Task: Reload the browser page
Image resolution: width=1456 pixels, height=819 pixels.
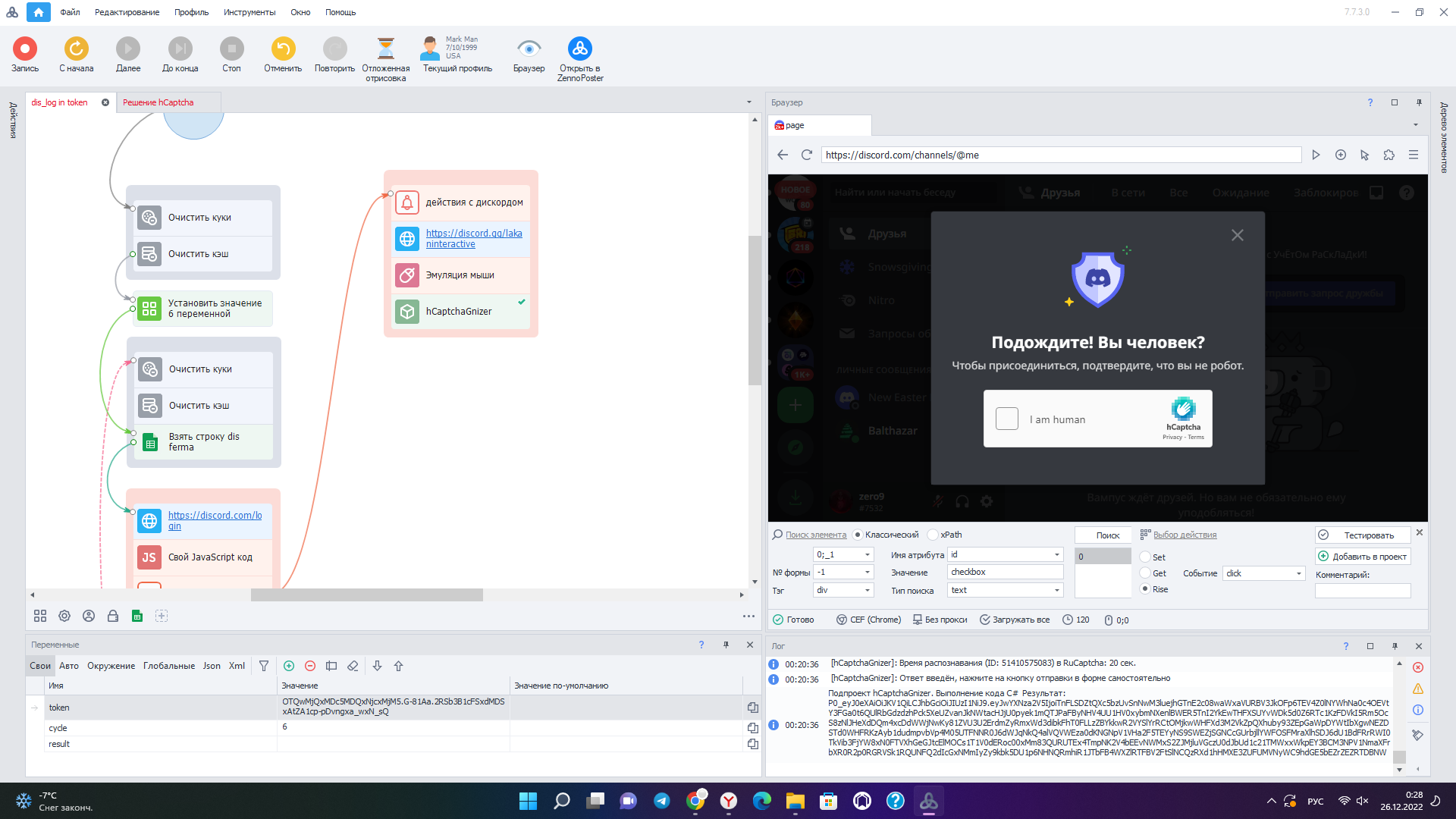Action: [x=807, y=155]
